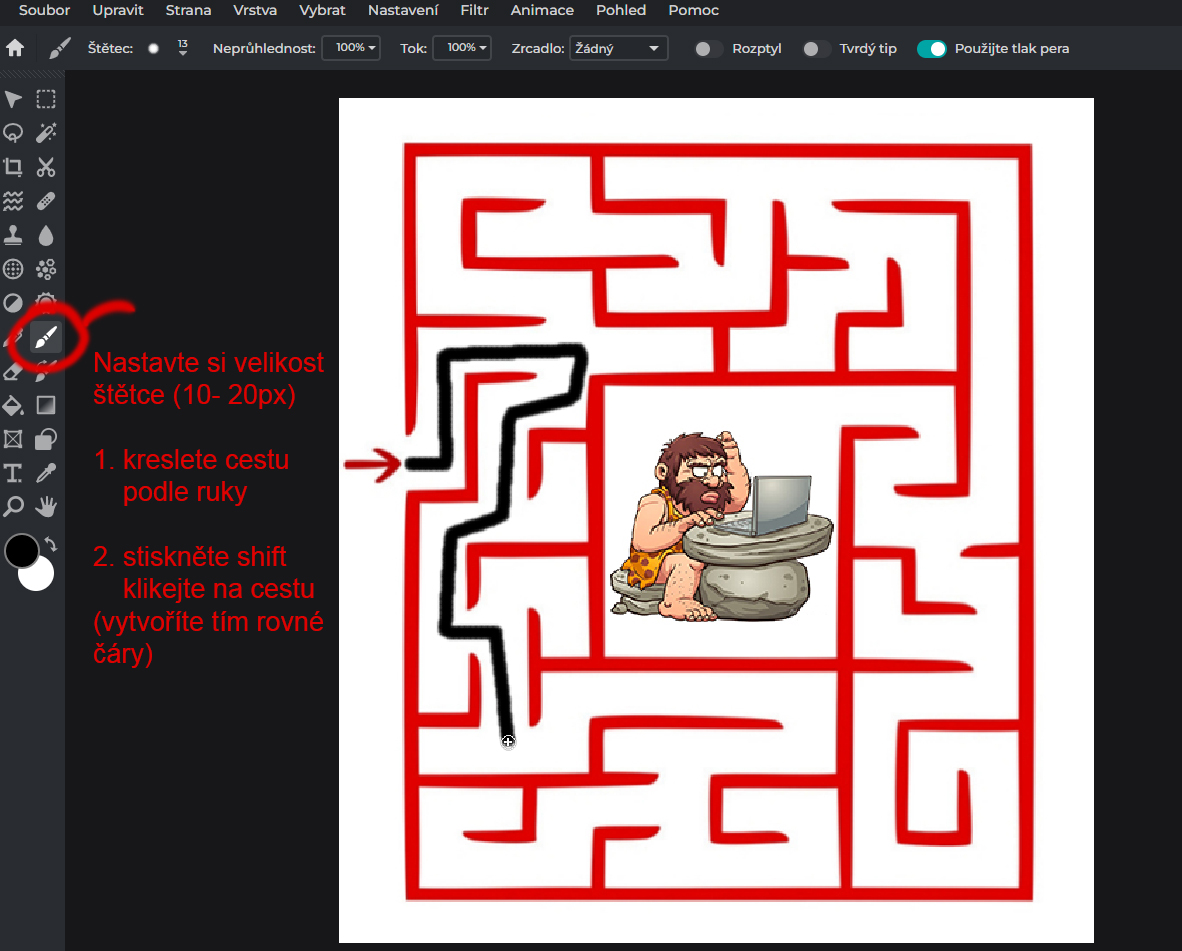The image size is (1182, 951).
Task: Select the Text tool
Action: (x=13, y=473)
